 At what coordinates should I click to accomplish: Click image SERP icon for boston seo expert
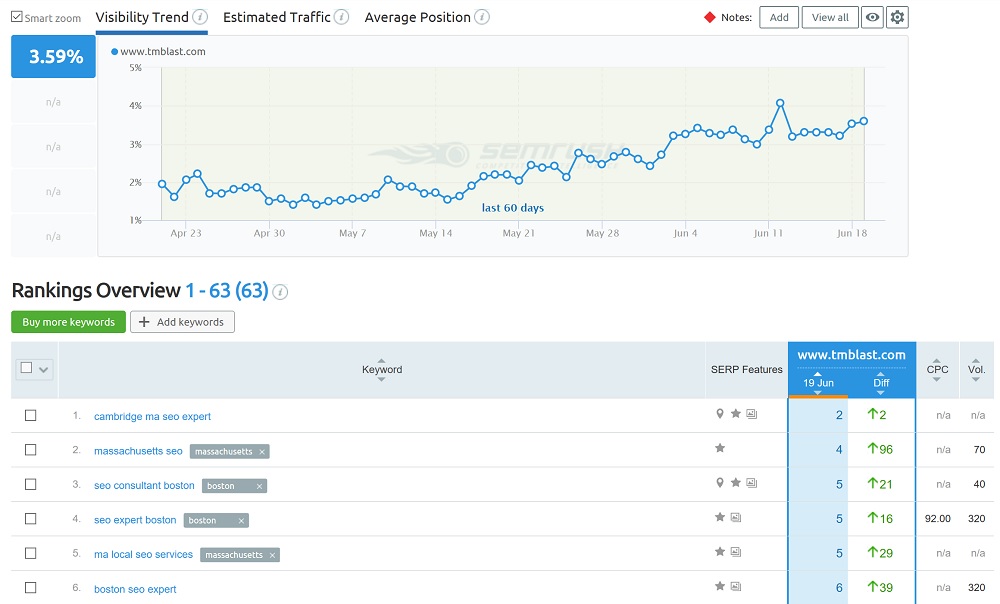tap(736, 586)
